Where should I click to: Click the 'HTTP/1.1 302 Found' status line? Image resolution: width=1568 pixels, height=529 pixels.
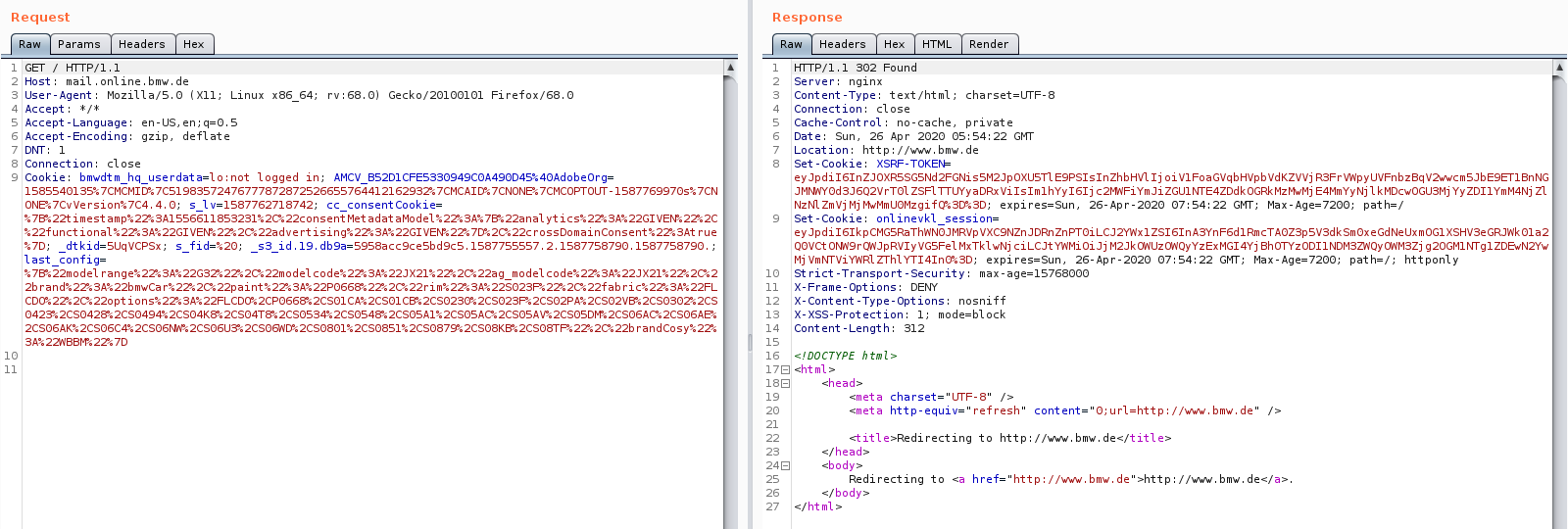click(856, 68)
